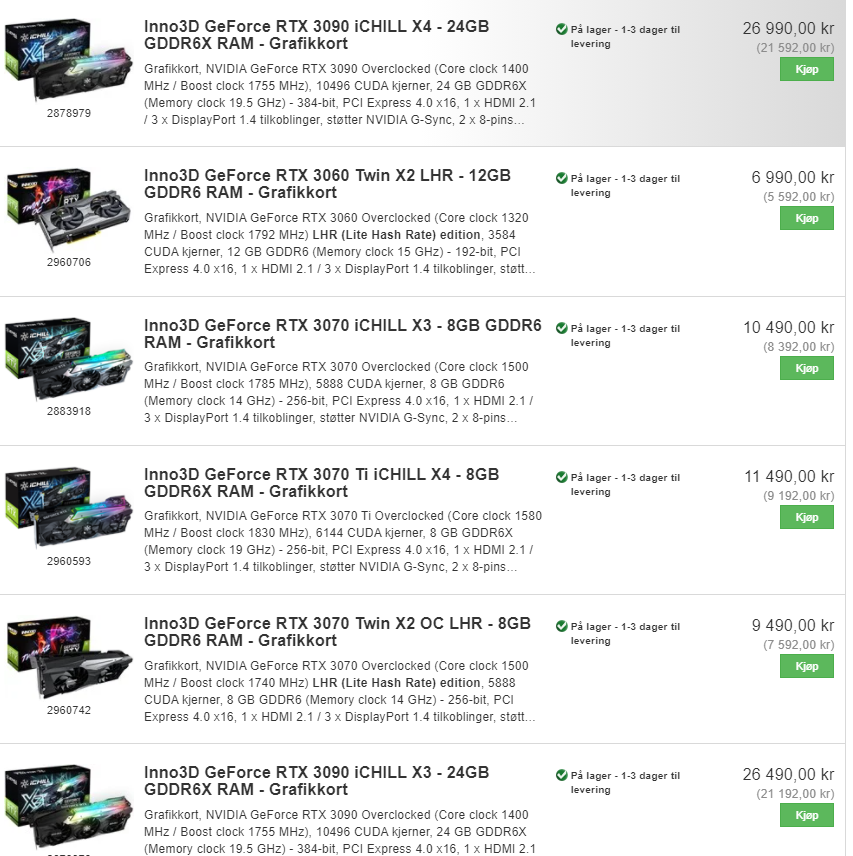Open the RTX 3060 Twin X2 LHR thumbnail
The image size is (853, 856).
(x=69, y=209)
